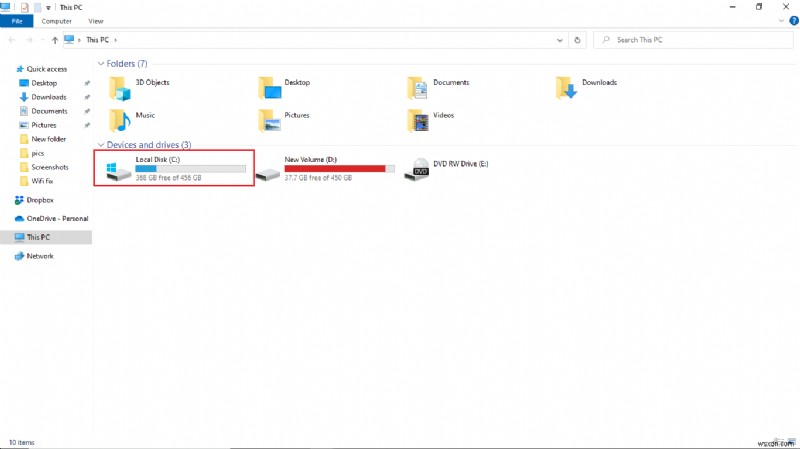Image resolution: width=800 pixels, height=449 pixels.
Task: Click This PC in the address breadcrumb
Action: 97,40
